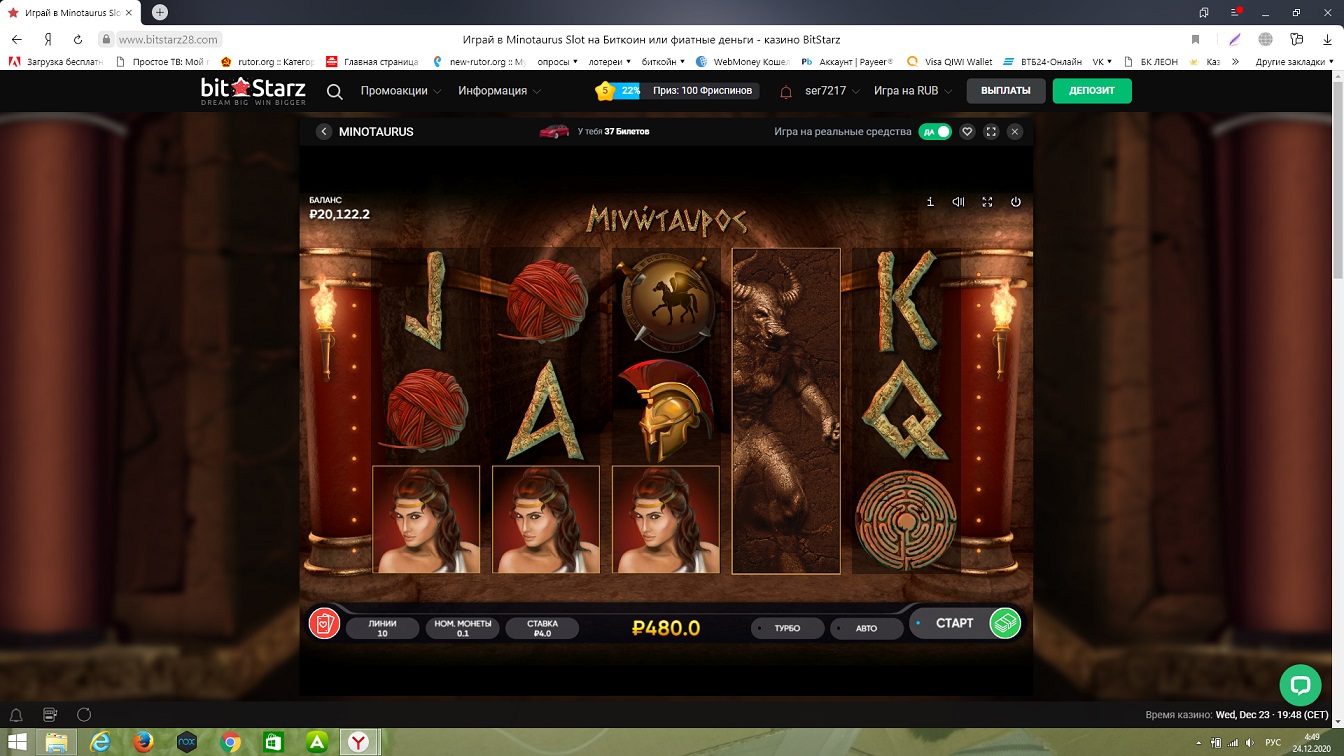Change the НОМ. МОНЕТЫ coin value
The width and height of the screenshot is (1344, 756).
(462, 628)
